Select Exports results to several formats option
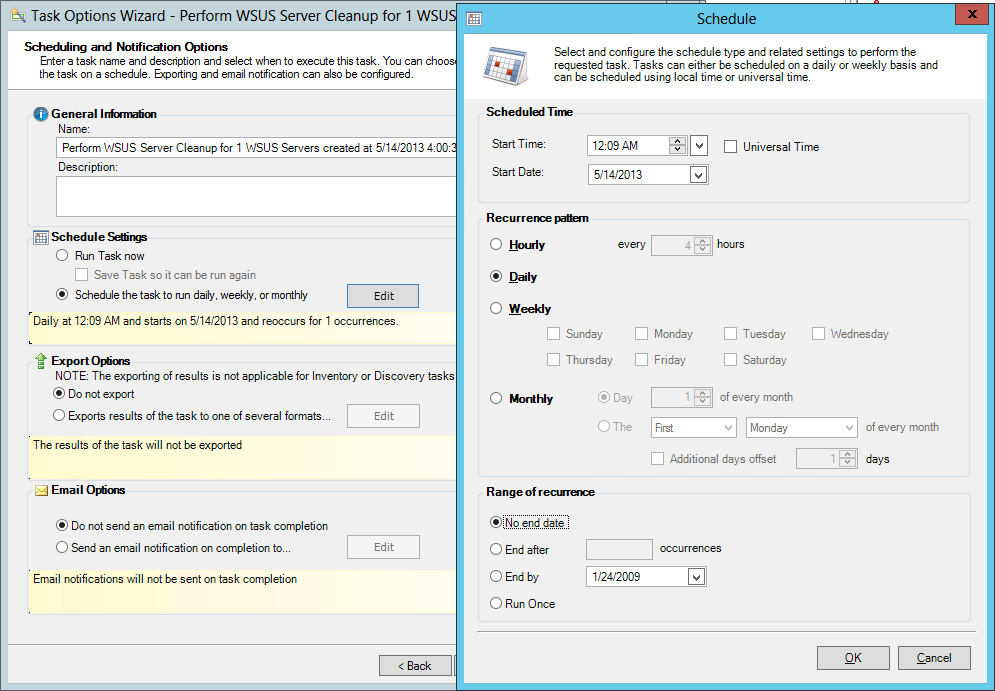This screenshot has height=691, width=995. [x=59, y=416]
